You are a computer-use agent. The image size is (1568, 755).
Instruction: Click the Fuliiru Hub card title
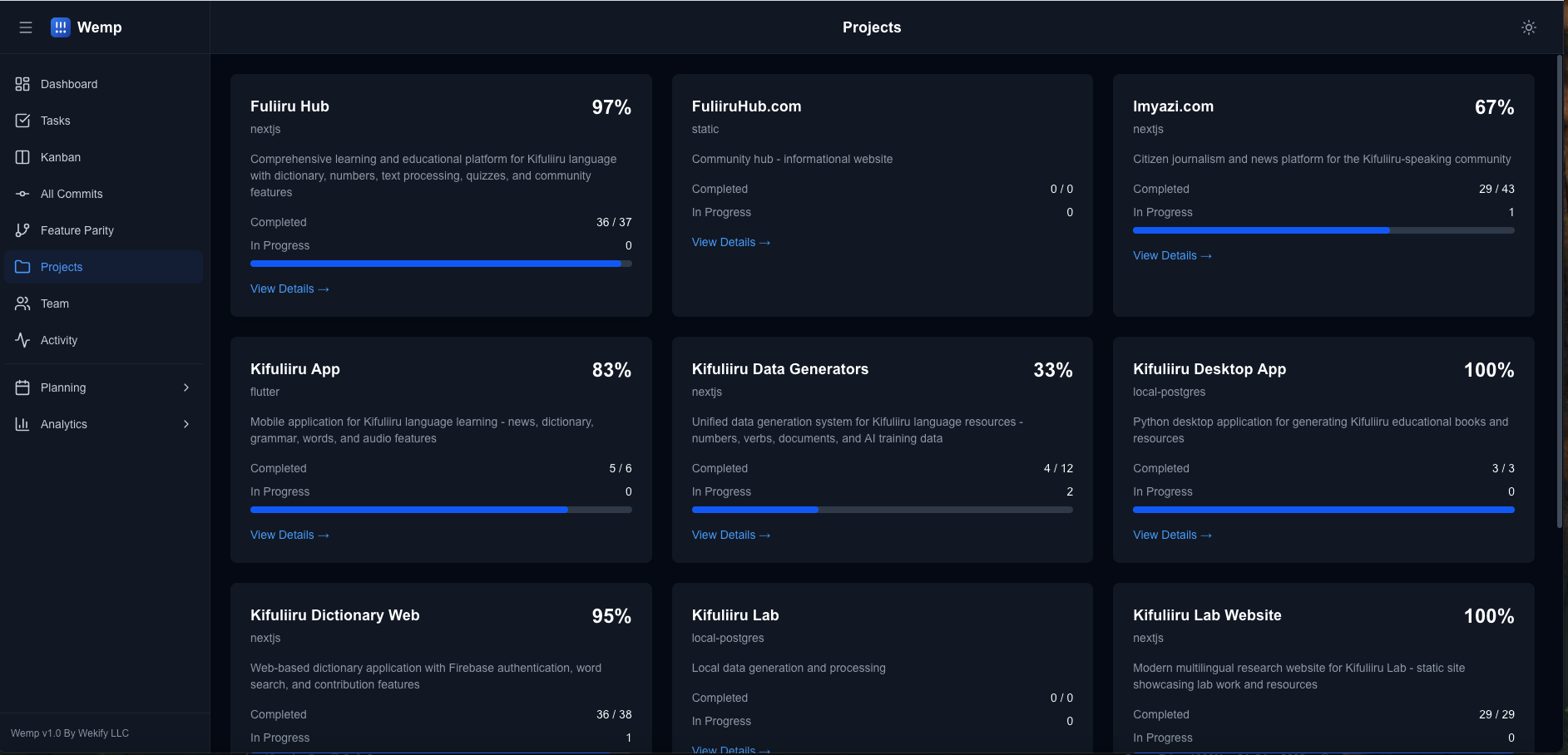click(289, 106)
